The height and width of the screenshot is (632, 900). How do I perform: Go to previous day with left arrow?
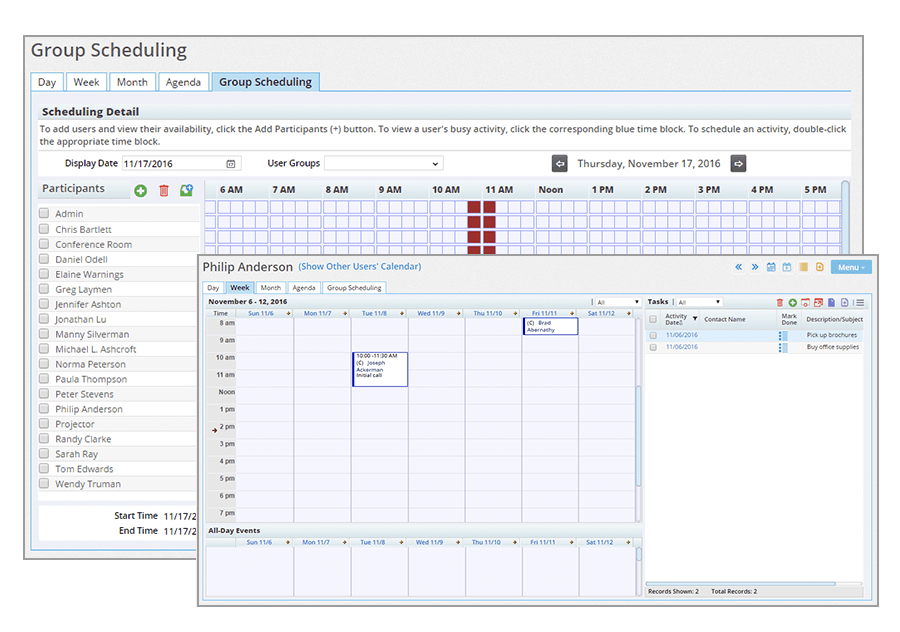(x=560, y=164)
